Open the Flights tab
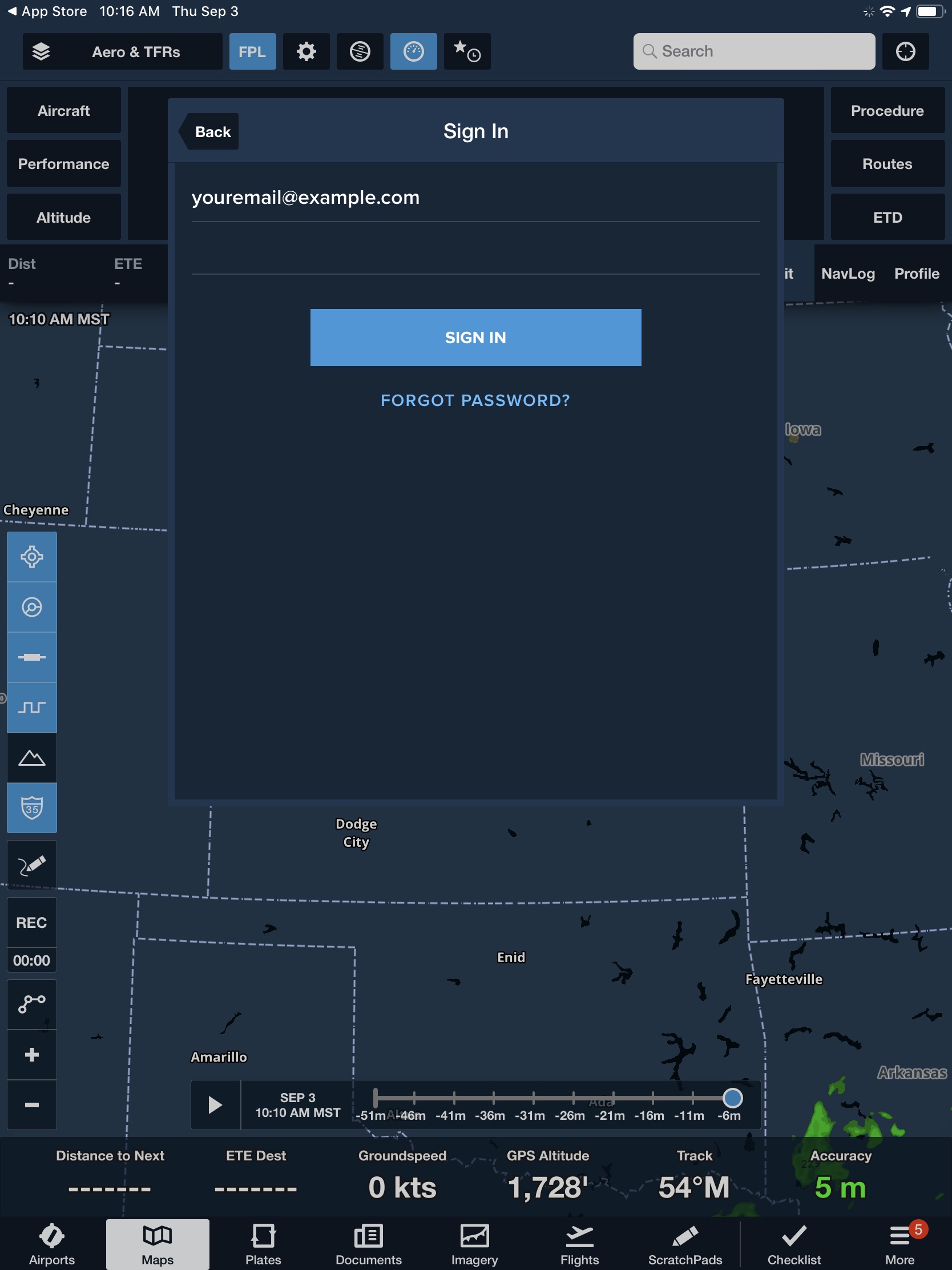Viewport: 952px width, 1270px height. 579,1245
